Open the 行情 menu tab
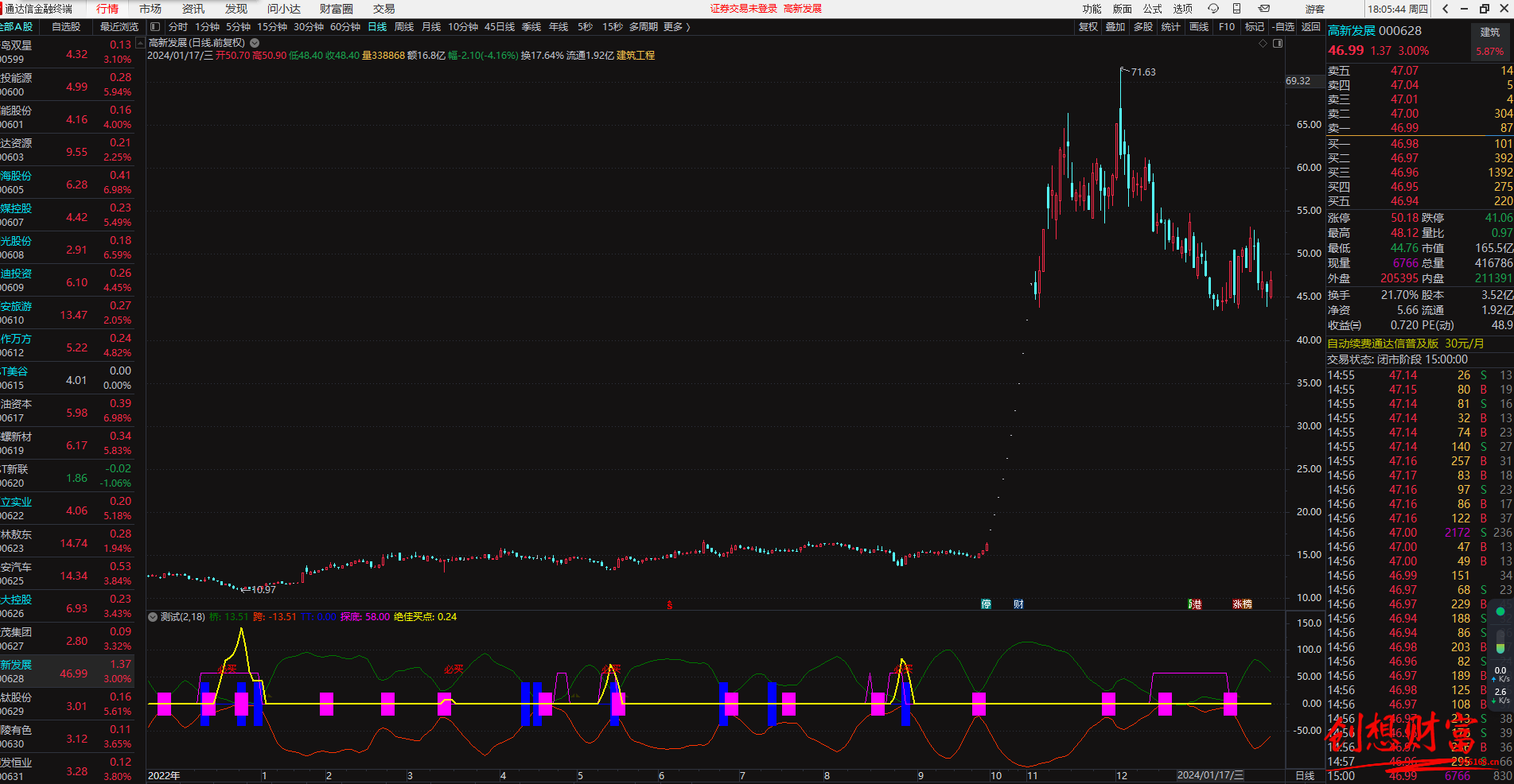This screenshot has height=784, width=1514. [x=107, y=9]
